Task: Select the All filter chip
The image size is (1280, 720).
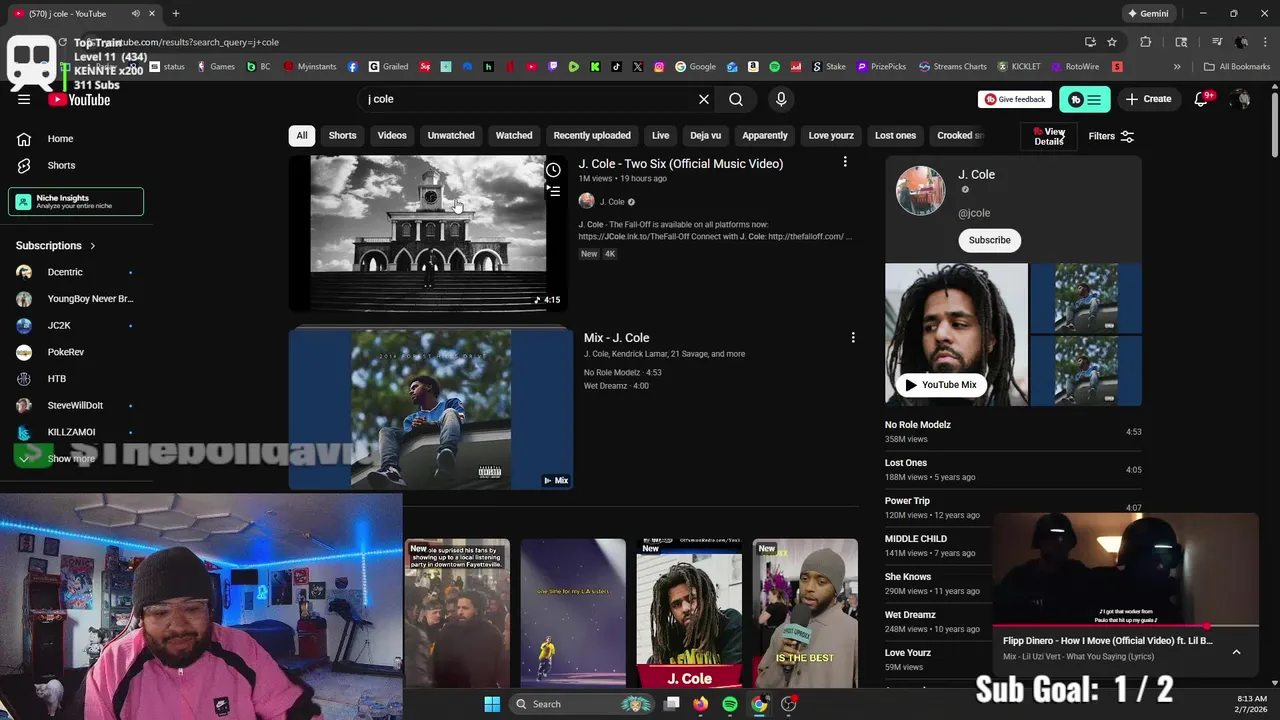Action: [302, 135]
